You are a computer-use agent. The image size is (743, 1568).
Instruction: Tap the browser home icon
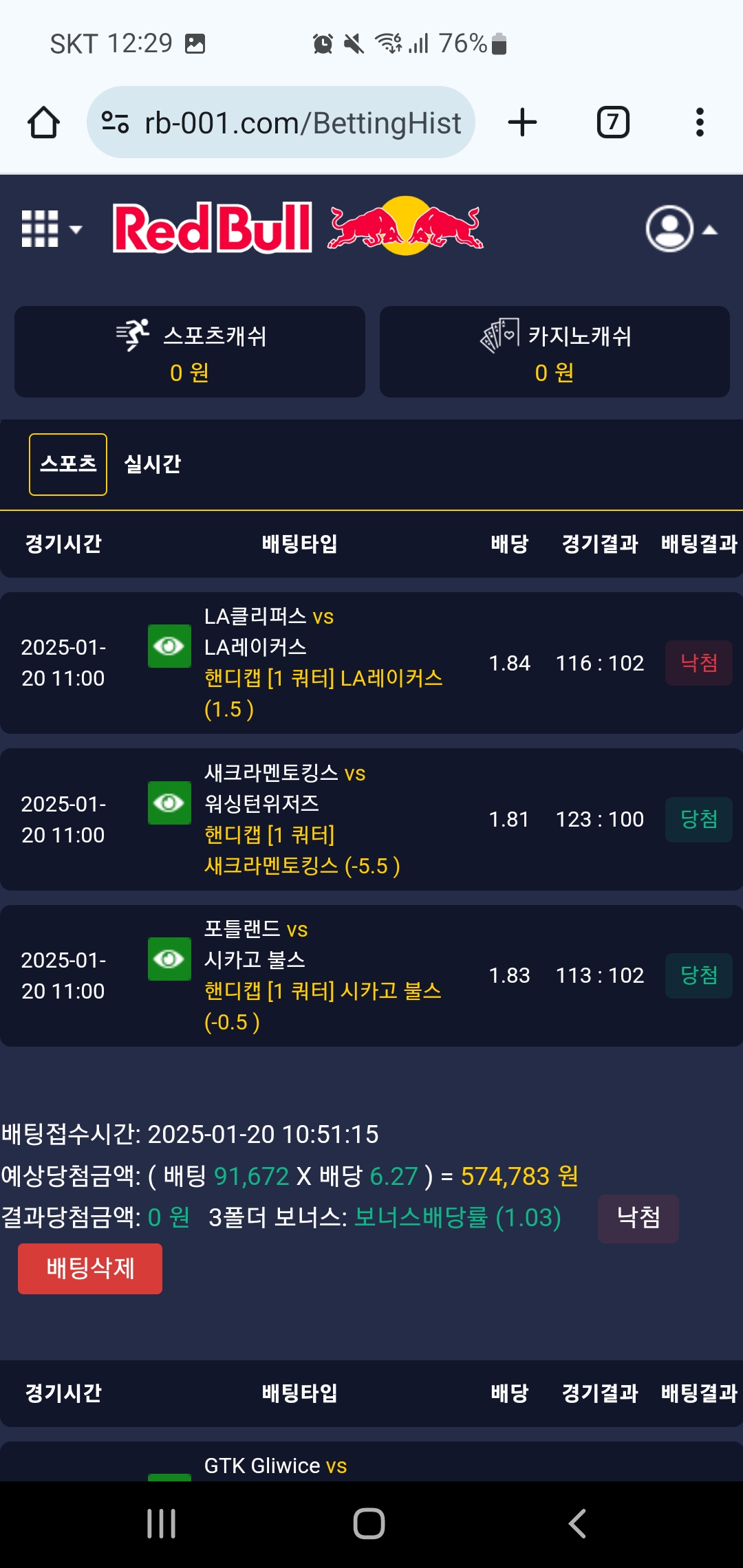[x=43, y=122]
